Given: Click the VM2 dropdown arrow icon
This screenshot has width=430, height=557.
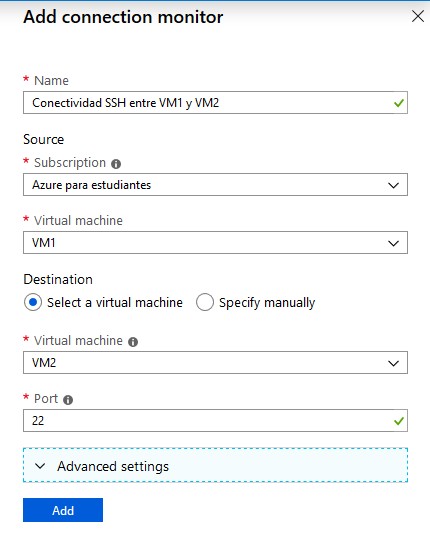Looking at the screenshot, I should point(393,363).
